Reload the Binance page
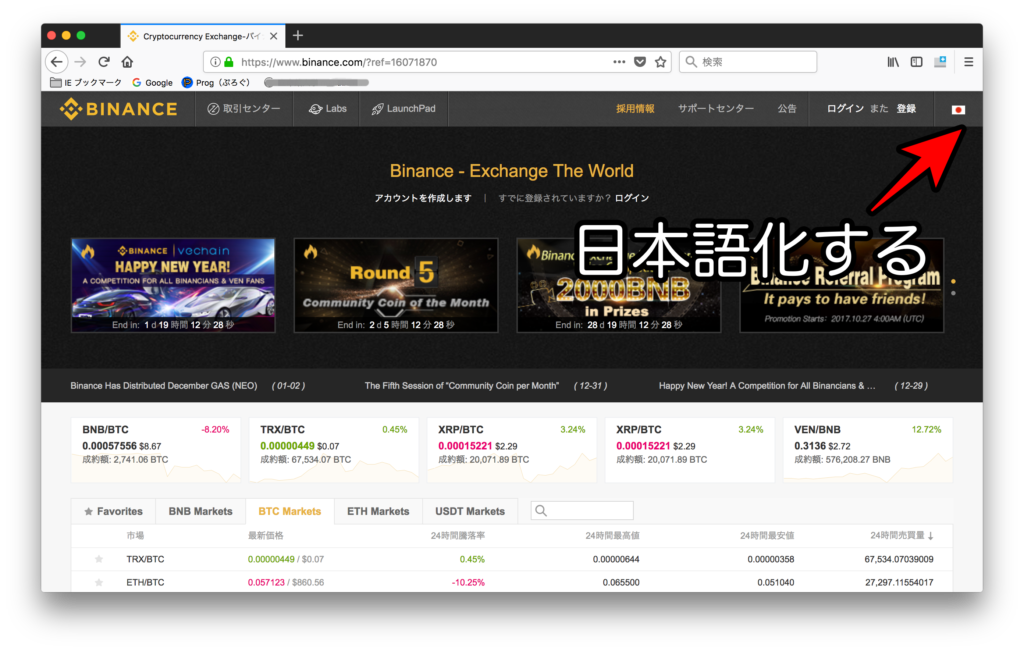This screenshot has height=651, width=1024. click(104, 62)
